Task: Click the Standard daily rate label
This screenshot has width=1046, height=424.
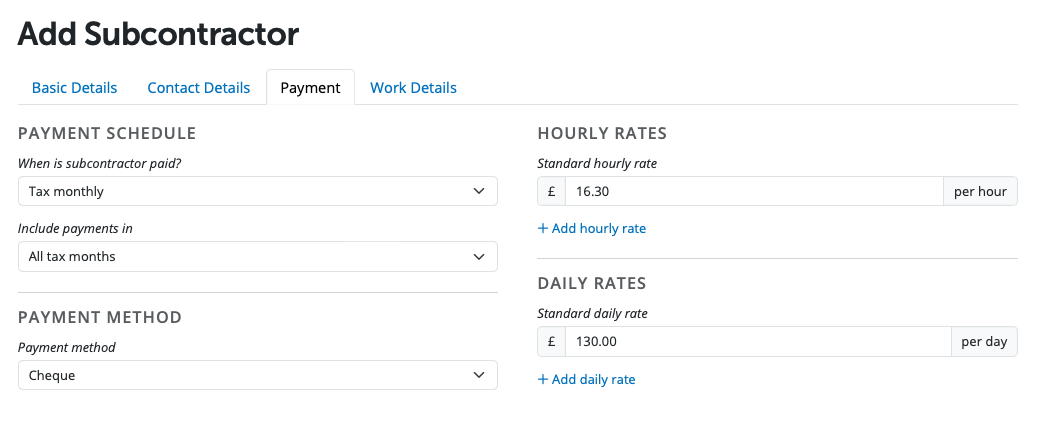Action: (592, 314)
